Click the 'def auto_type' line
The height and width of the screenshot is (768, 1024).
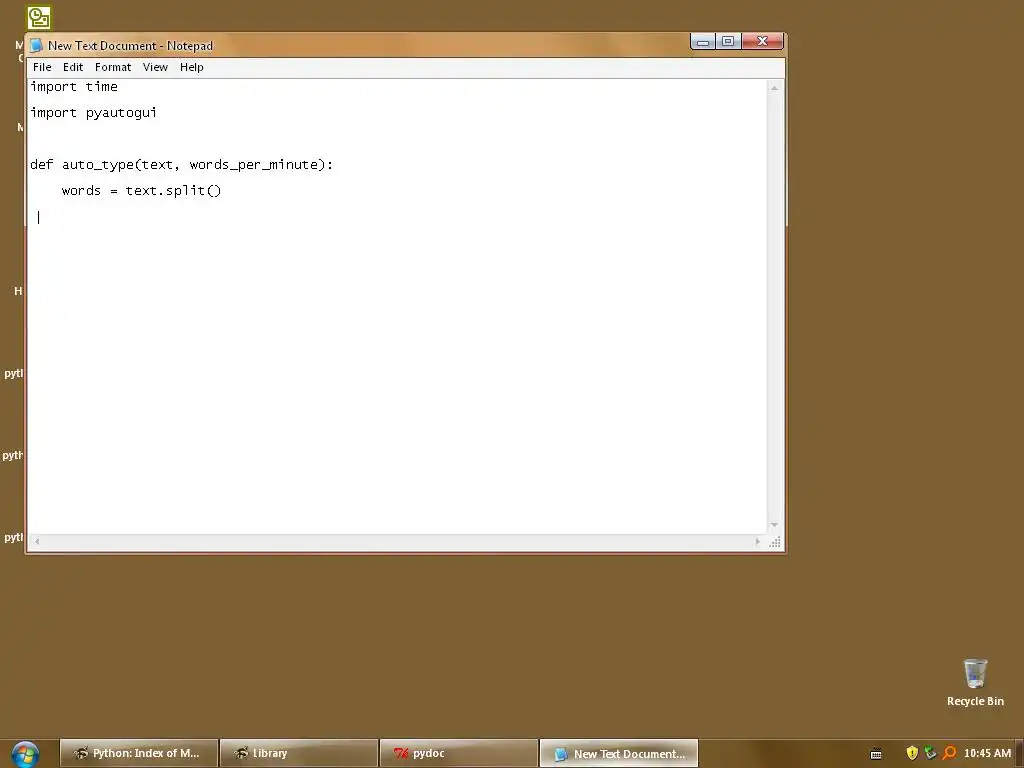tap(182, 165)
